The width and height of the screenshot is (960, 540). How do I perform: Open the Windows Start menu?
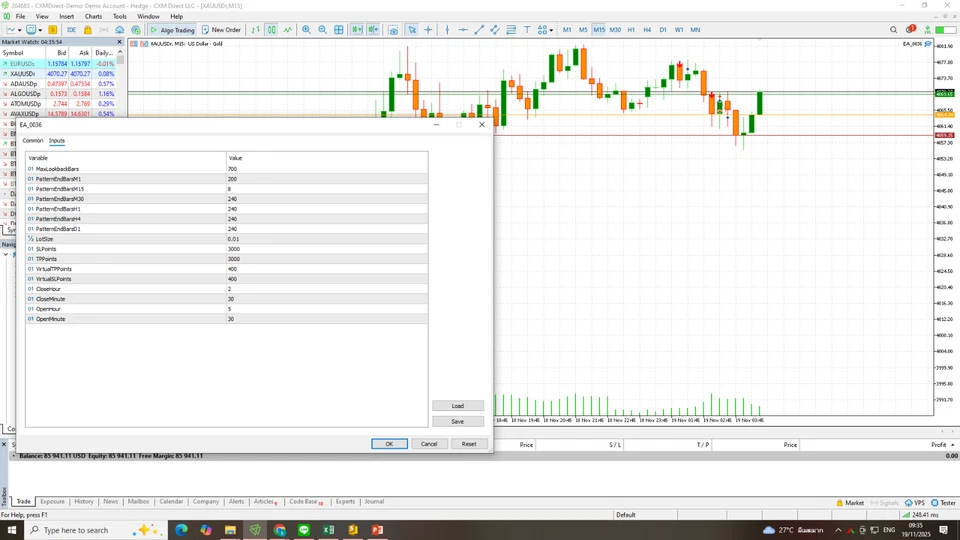(x=12, y=530)
